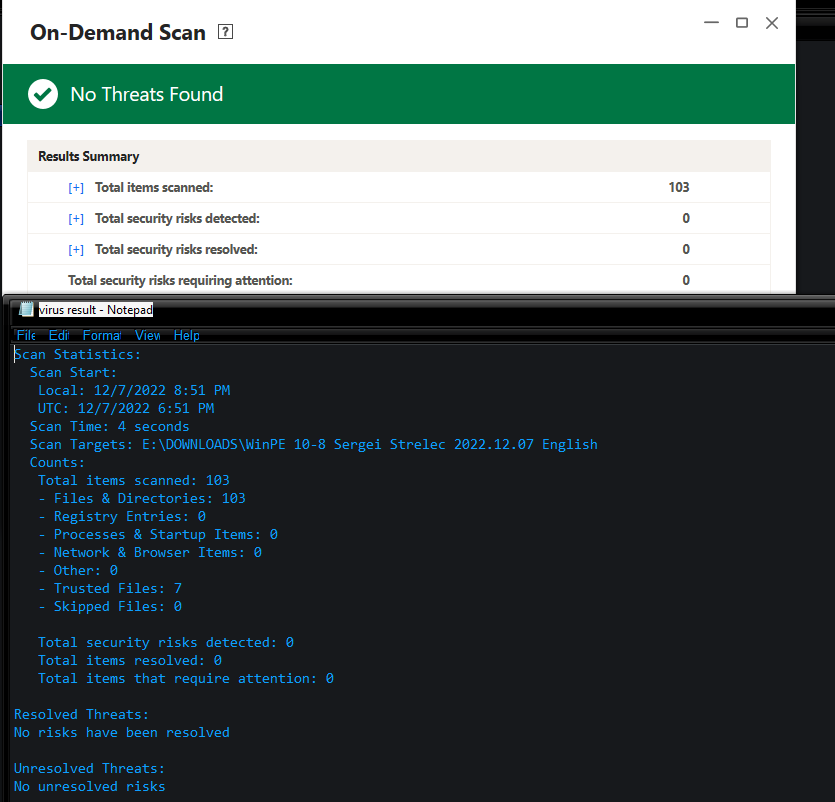The image size is (835, 802).
Task: Click the 'Registry Entries: 0' line
Action: (x=122, y=517)
